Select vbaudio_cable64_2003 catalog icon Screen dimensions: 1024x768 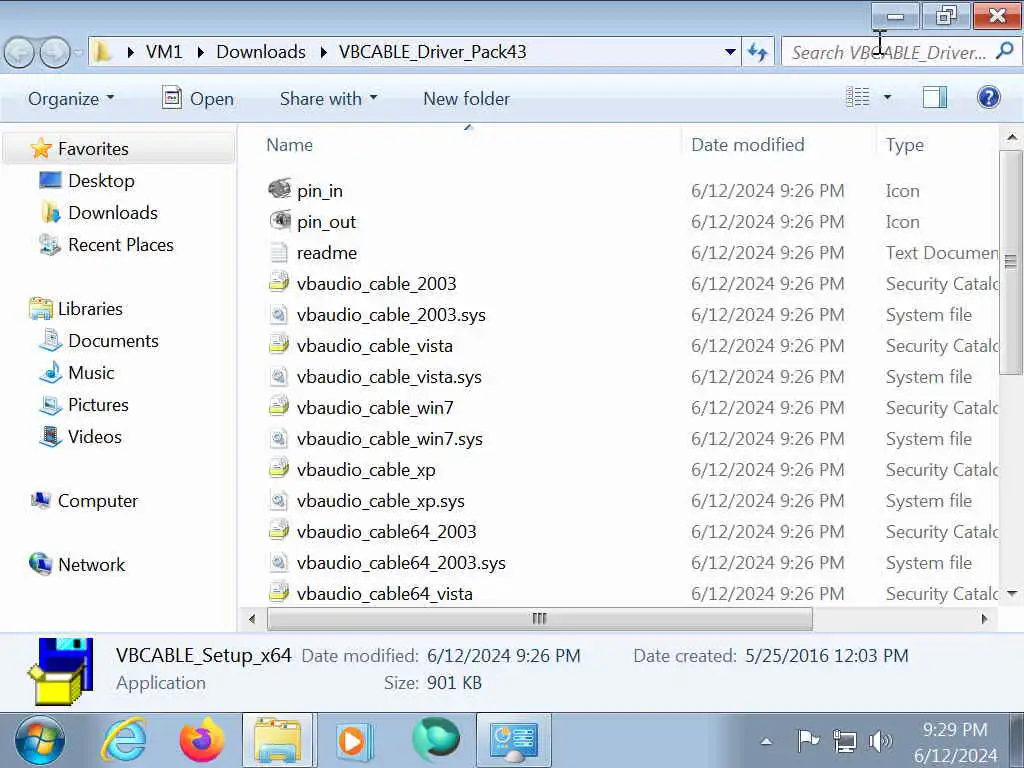click(280, 531)
